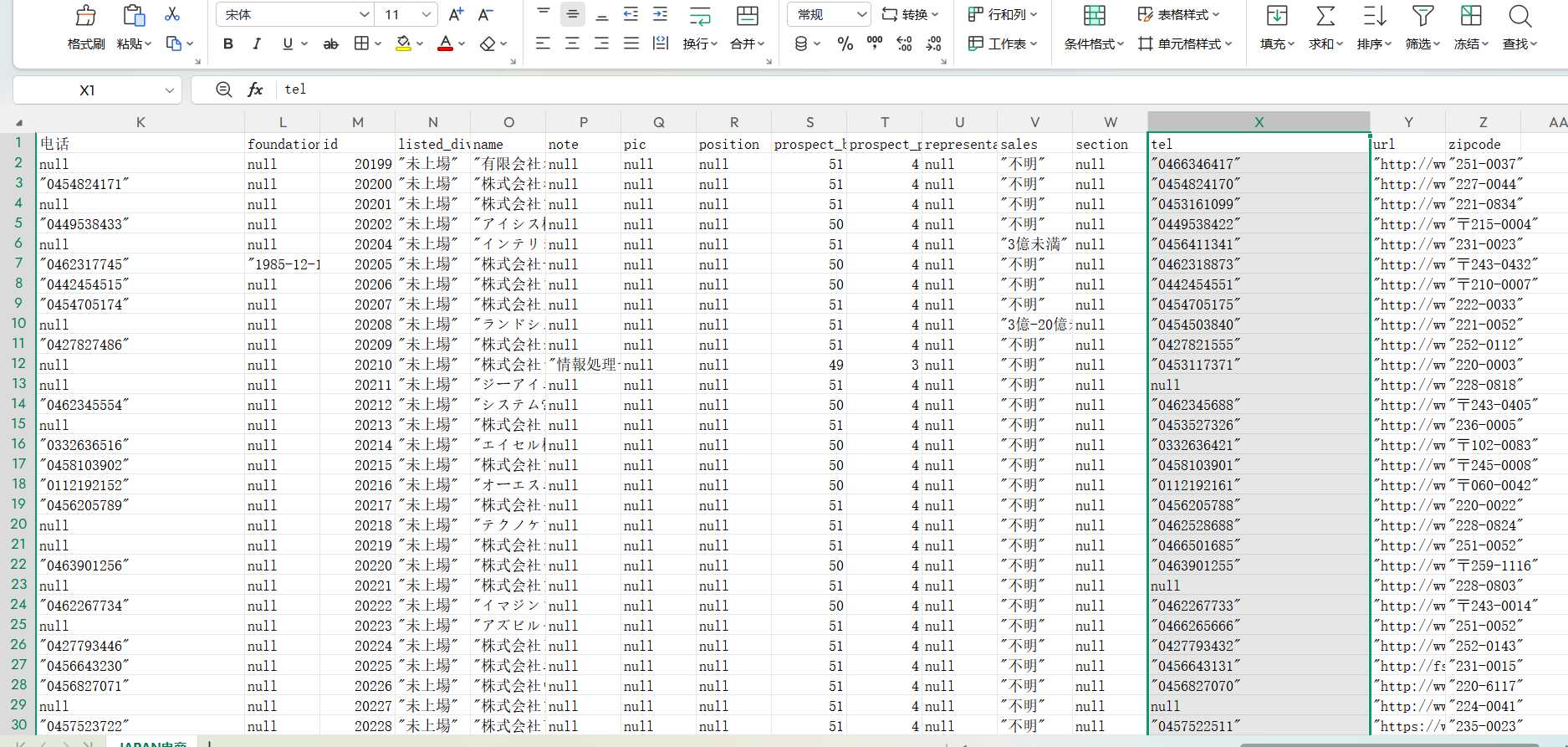Click the increase indent icon
Image resolution: width=1568 pixels, height=747 pixels.
click(661, 14)
